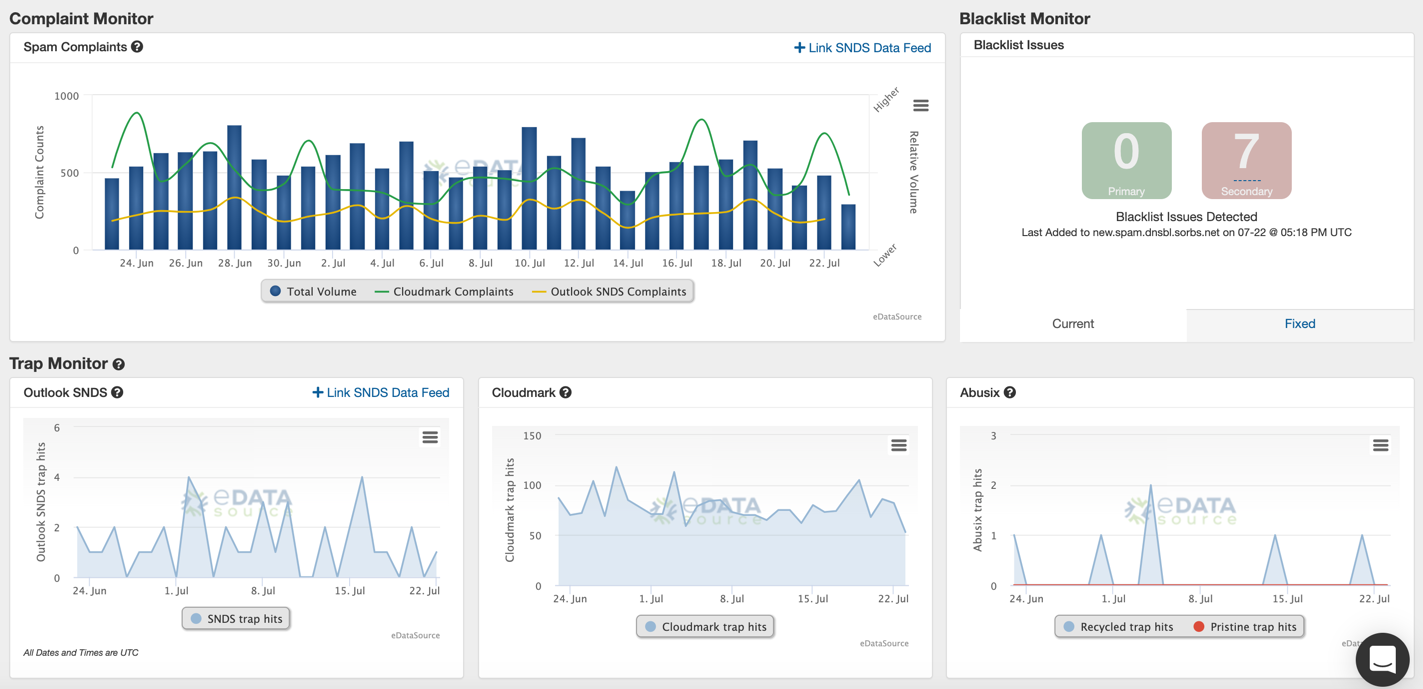Image resolution: width=1423 pixels, height=689 pixels.
Task: Click the Cloudmark panel question mark icon
Action: tap(566, 393)
